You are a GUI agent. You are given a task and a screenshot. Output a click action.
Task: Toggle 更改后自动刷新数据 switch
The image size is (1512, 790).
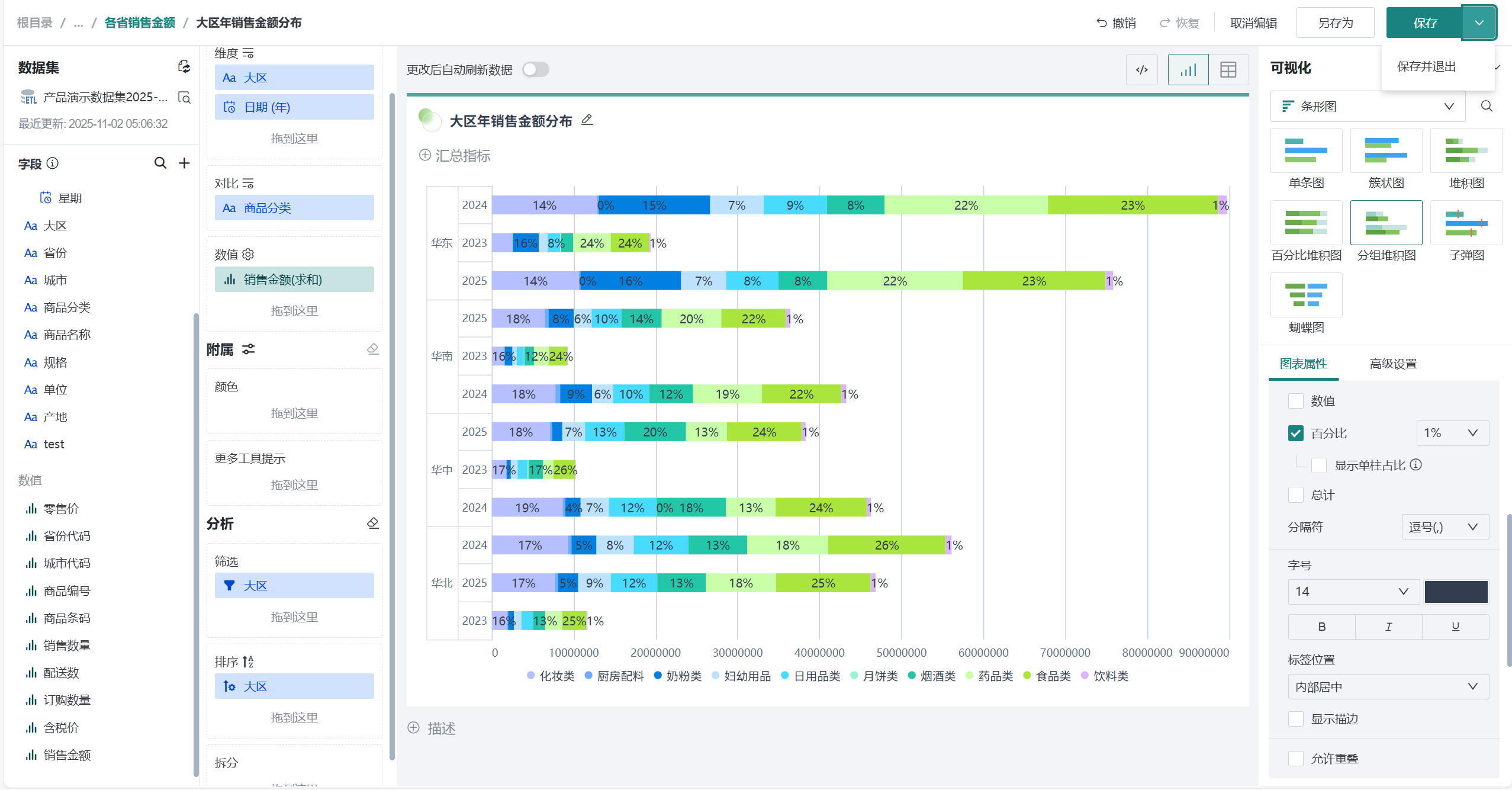pos(536,70)
